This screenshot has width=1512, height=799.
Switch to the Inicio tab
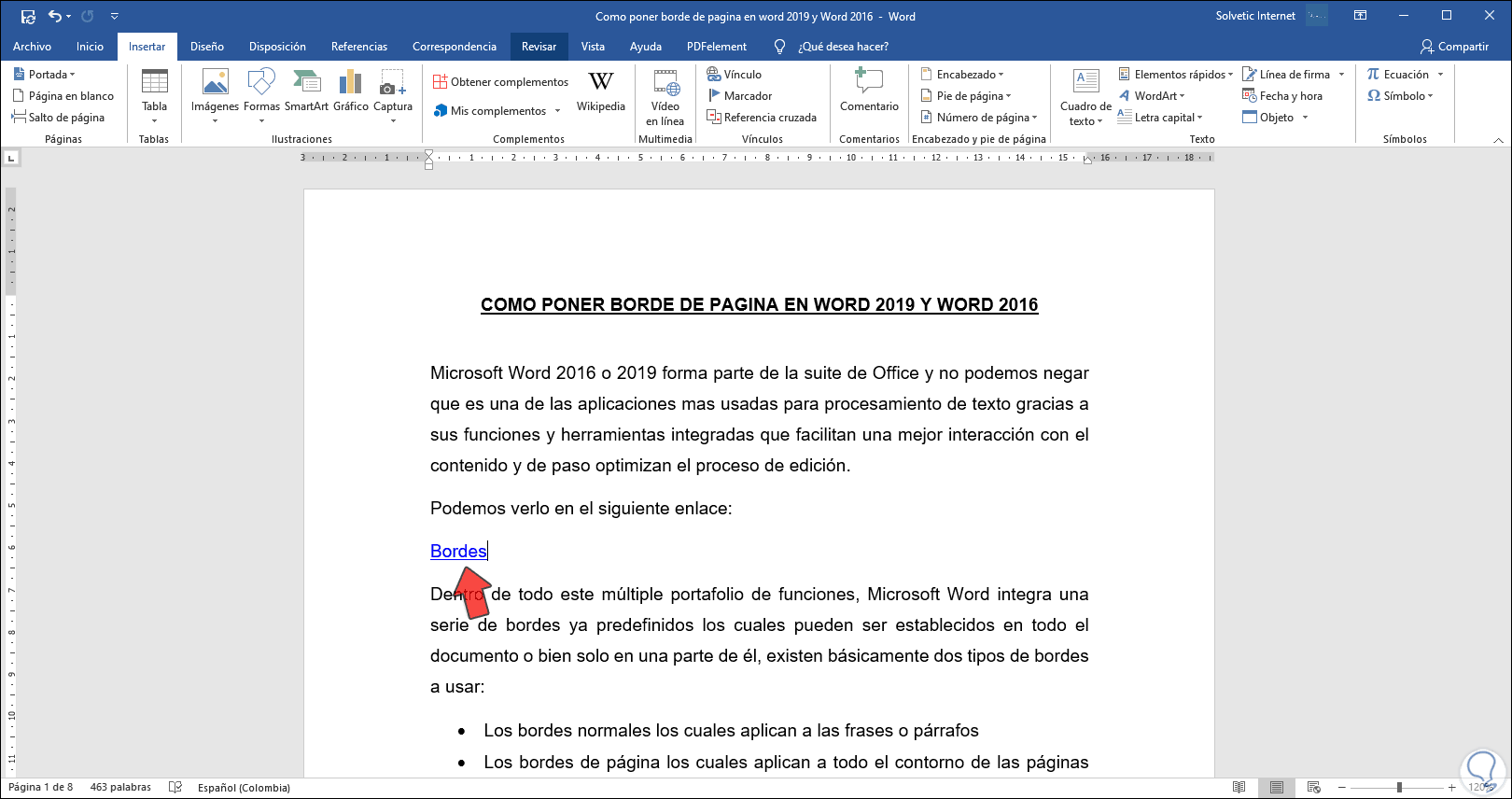coord(91,47)
